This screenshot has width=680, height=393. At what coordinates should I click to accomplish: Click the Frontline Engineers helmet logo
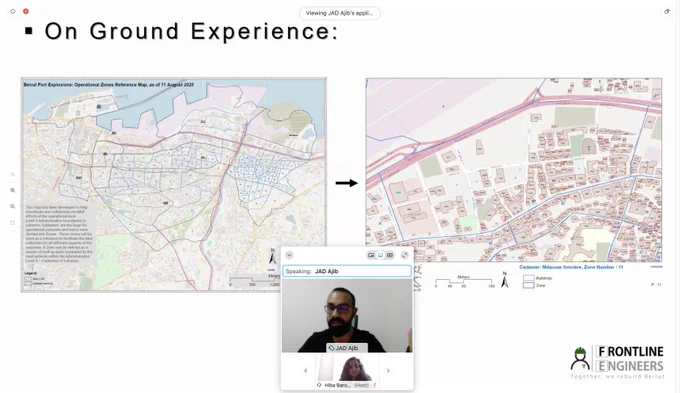click(x=580, y=358)
